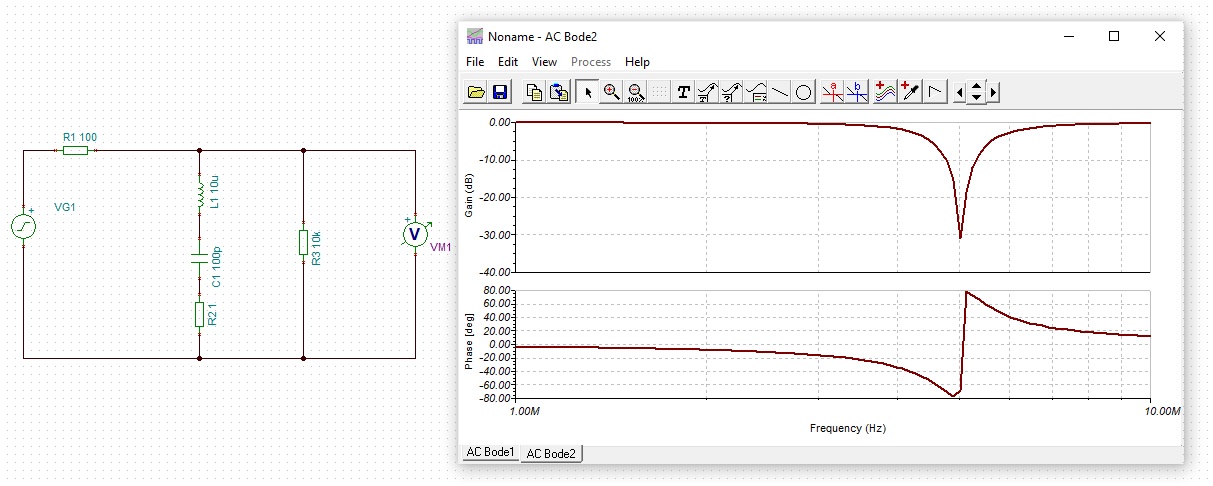The height and width of the screenshot is (486, 1213).
Task: Click the 1.00M frequency axis value
Action: click(x=525, y=411)
